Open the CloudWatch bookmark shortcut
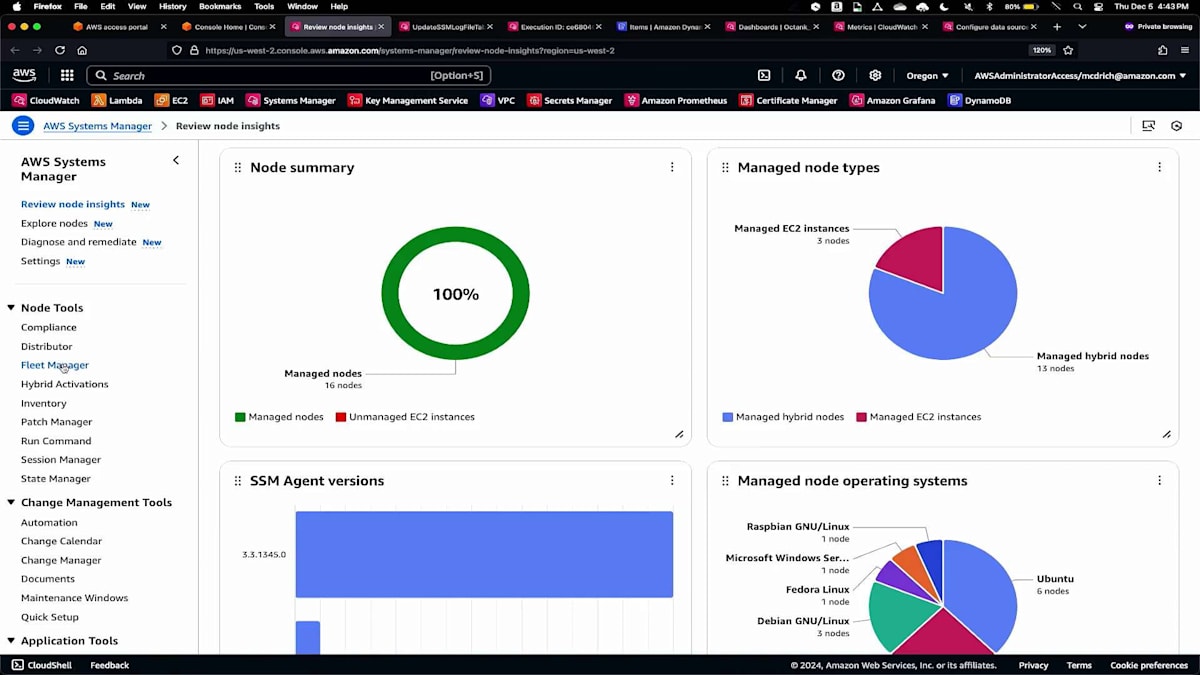This screenshot has height=675, width=1200. [x=46, y=100]
